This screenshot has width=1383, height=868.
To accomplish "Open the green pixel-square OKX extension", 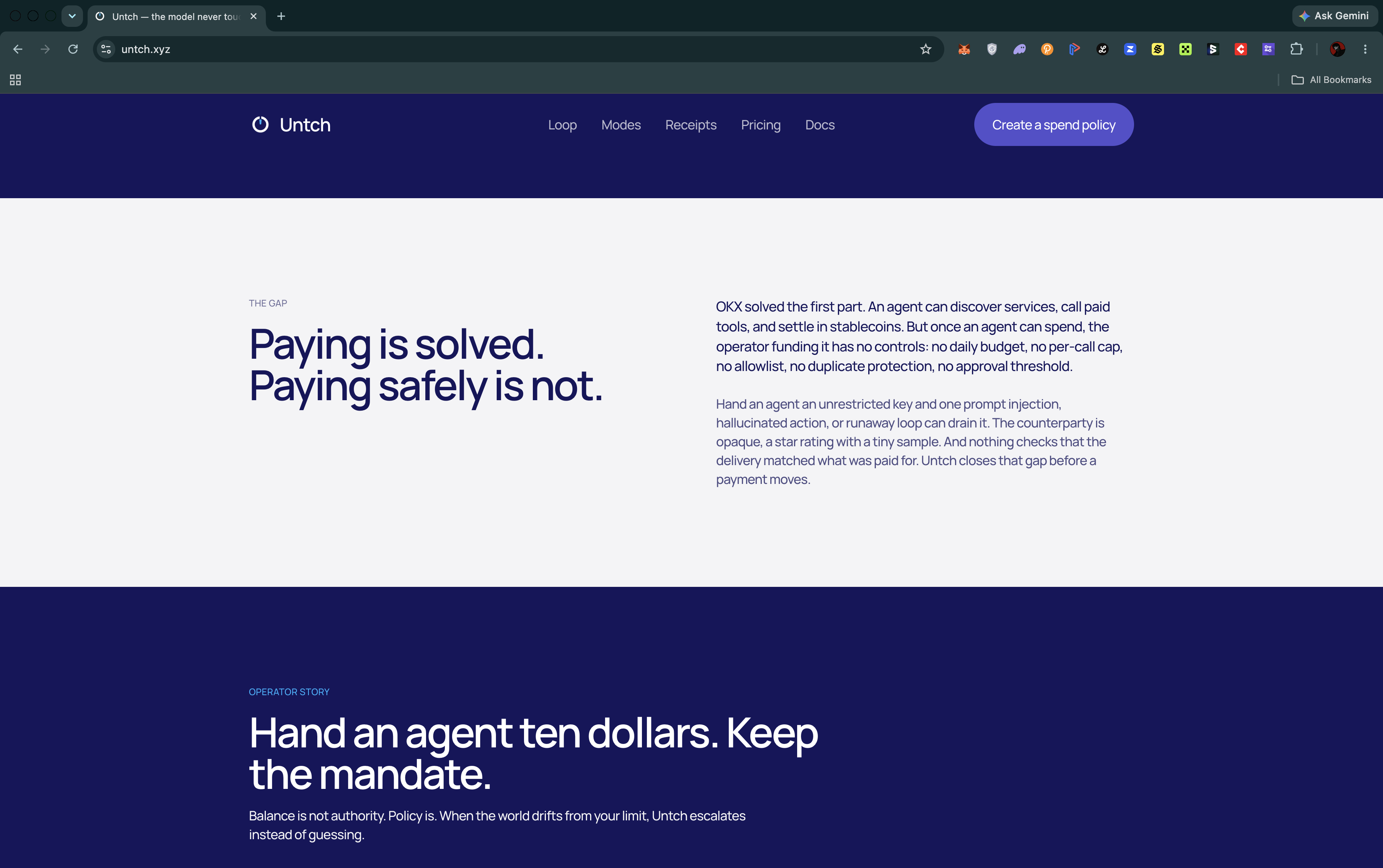I will click(1185, 50).
